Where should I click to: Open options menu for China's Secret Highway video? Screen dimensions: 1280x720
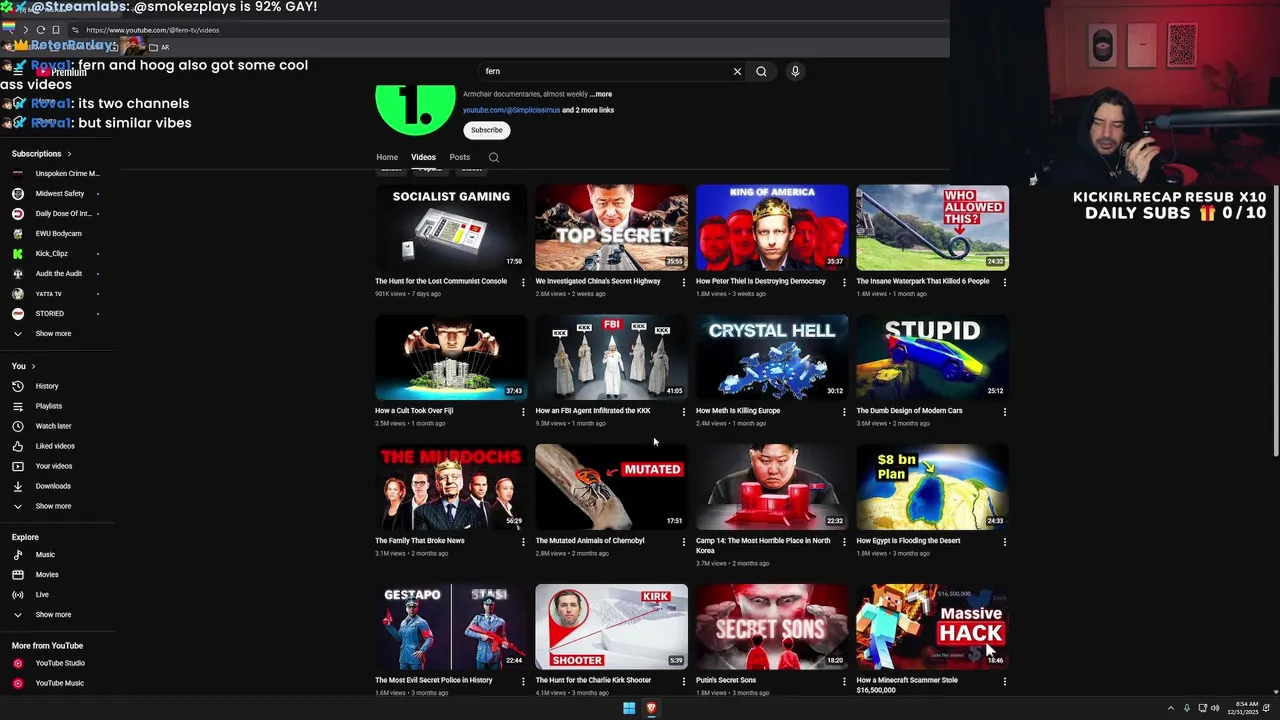point(684,283)
